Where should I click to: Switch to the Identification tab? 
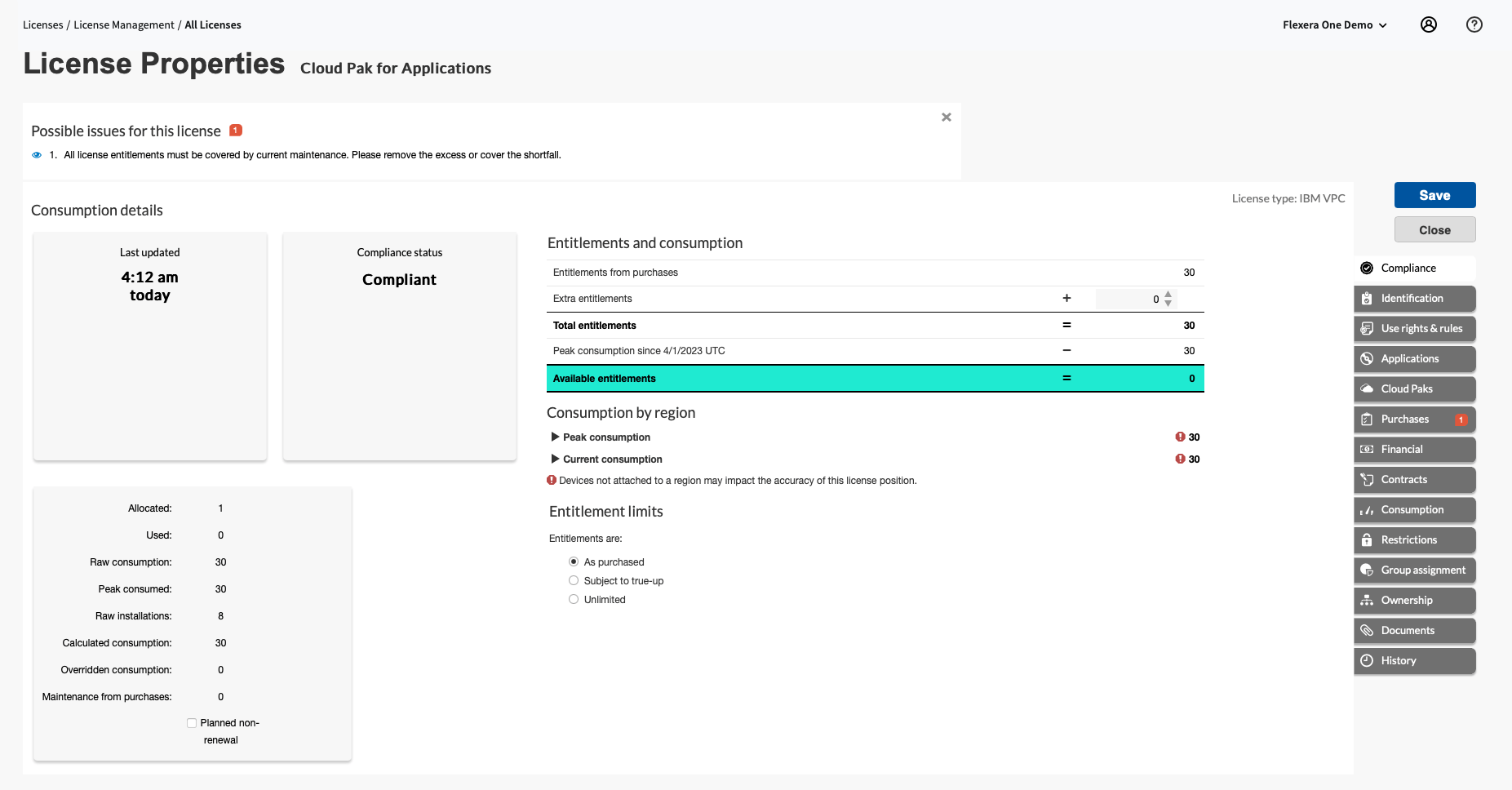pyautogui.click(x=1414, y=299)
